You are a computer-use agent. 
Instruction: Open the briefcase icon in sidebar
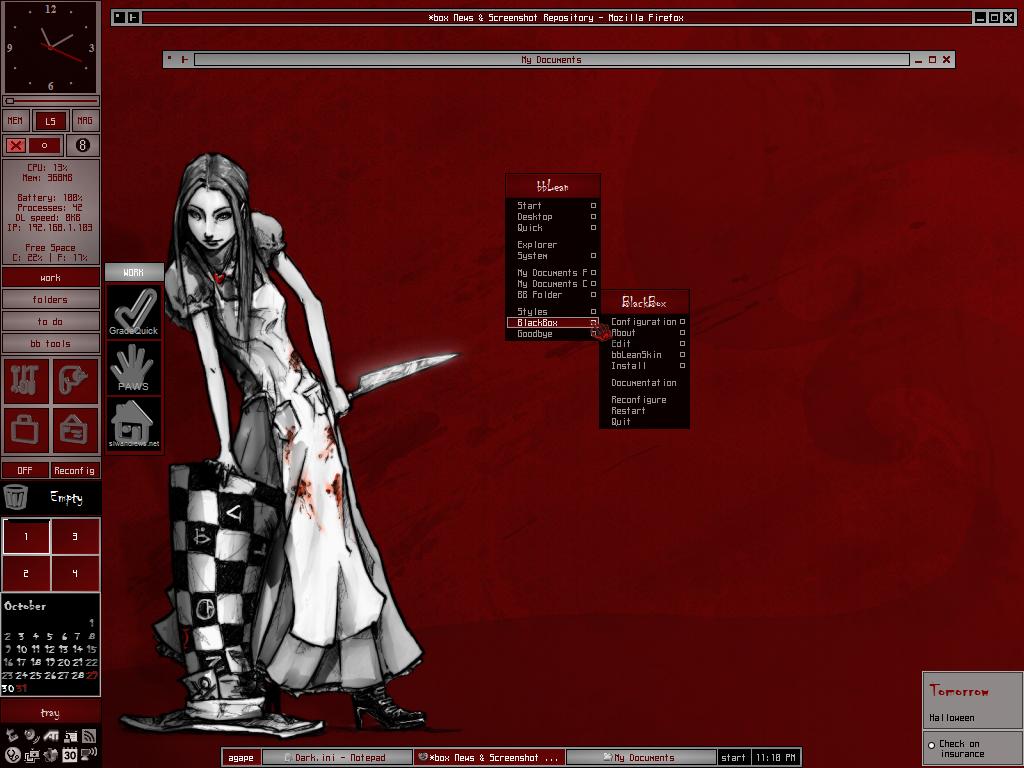coord(26,430)
